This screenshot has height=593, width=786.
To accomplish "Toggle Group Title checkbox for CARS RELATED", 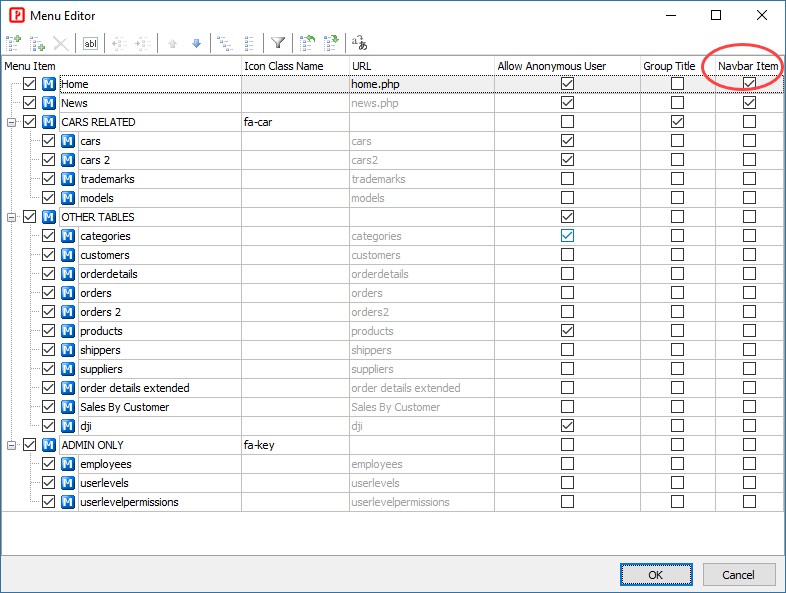I will [x=677, y=122].
